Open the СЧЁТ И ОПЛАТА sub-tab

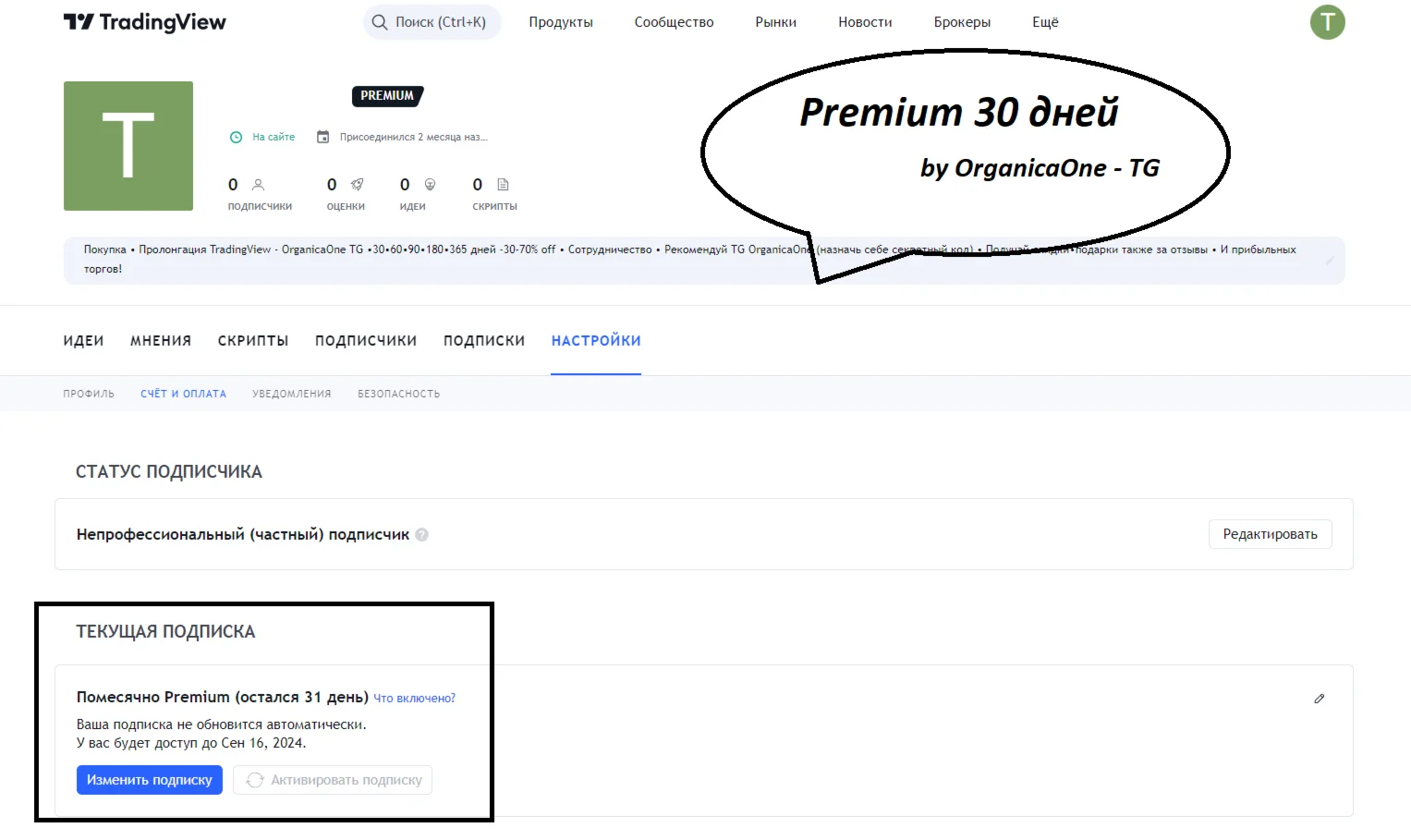pyautogui.click(x=183, y=394)
